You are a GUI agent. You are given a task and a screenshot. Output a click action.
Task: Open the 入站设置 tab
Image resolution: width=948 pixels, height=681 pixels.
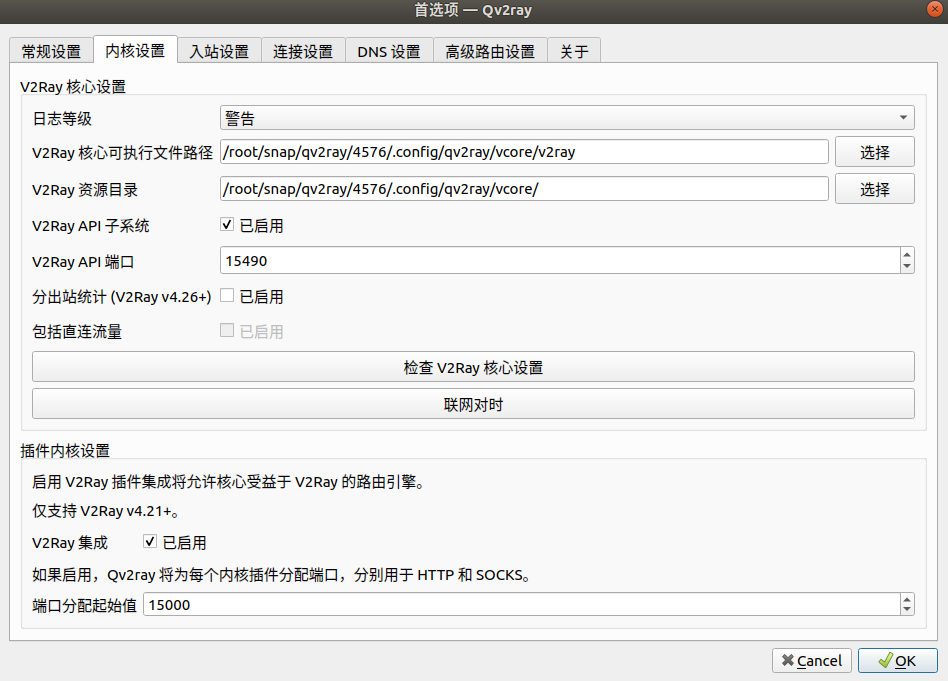point(219,51)
